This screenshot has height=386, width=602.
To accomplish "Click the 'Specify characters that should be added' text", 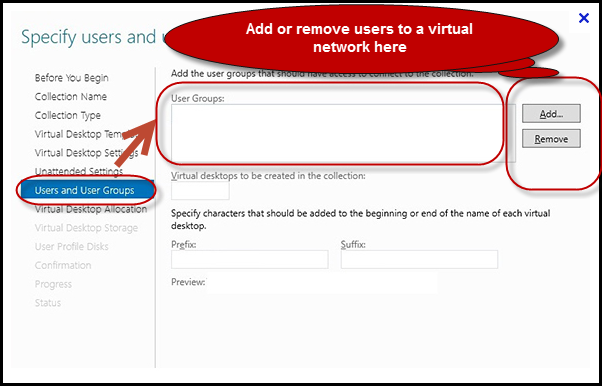I will 361,219.
